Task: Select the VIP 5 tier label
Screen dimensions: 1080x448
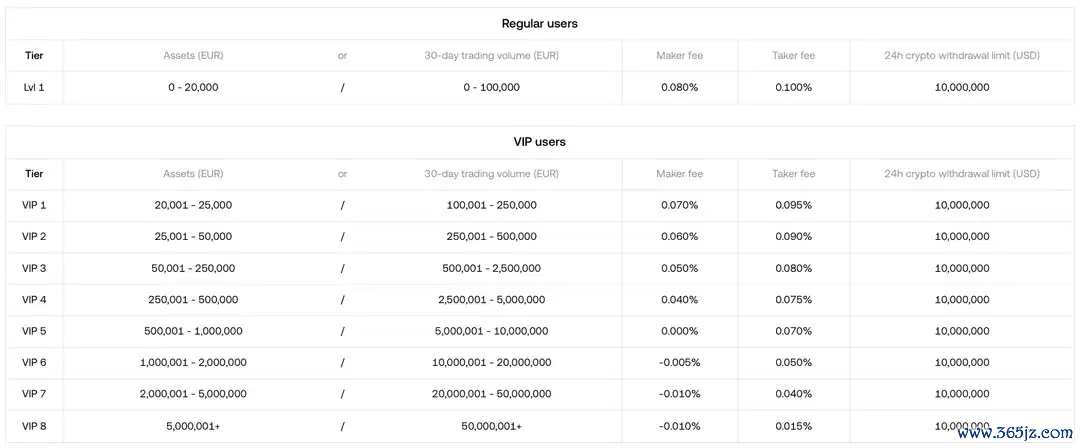Action: click(x=34, y=331)
